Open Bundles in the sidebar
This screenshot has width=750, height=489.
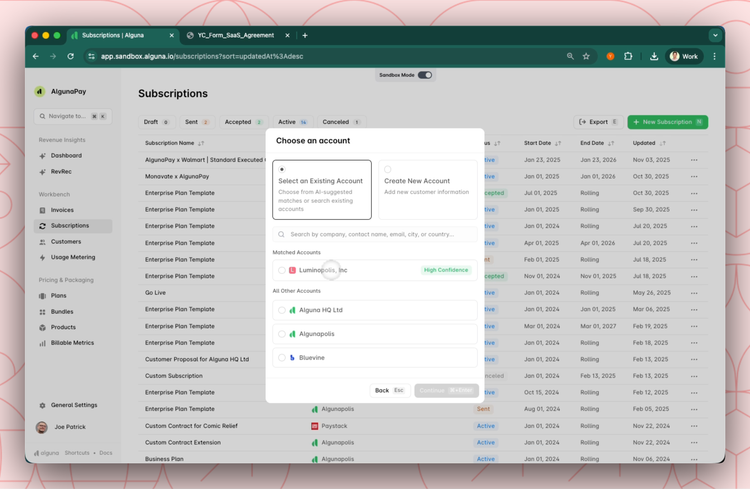point(62,311)
